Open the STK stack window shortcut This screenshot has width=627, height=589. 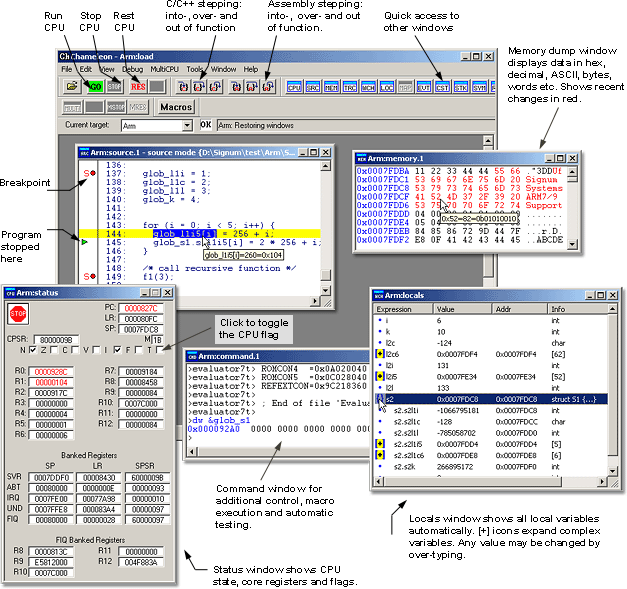pyautogui.click(x=461, y=87)
